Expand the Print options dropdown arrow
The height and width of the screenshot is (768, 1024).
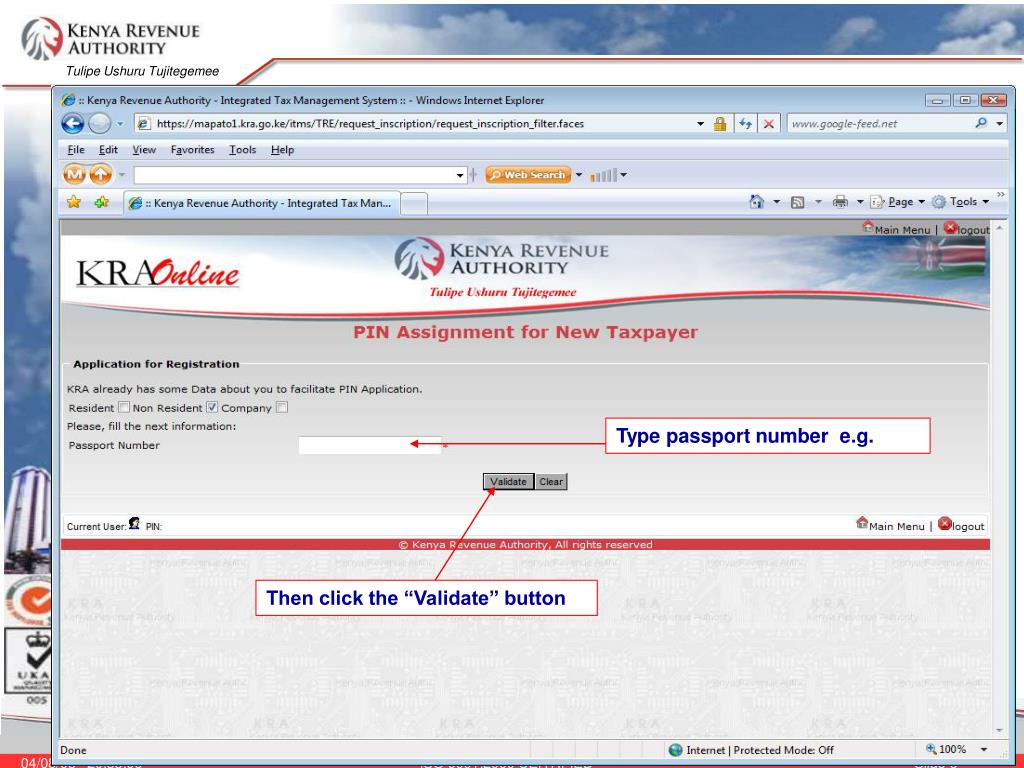pos(860,202)
